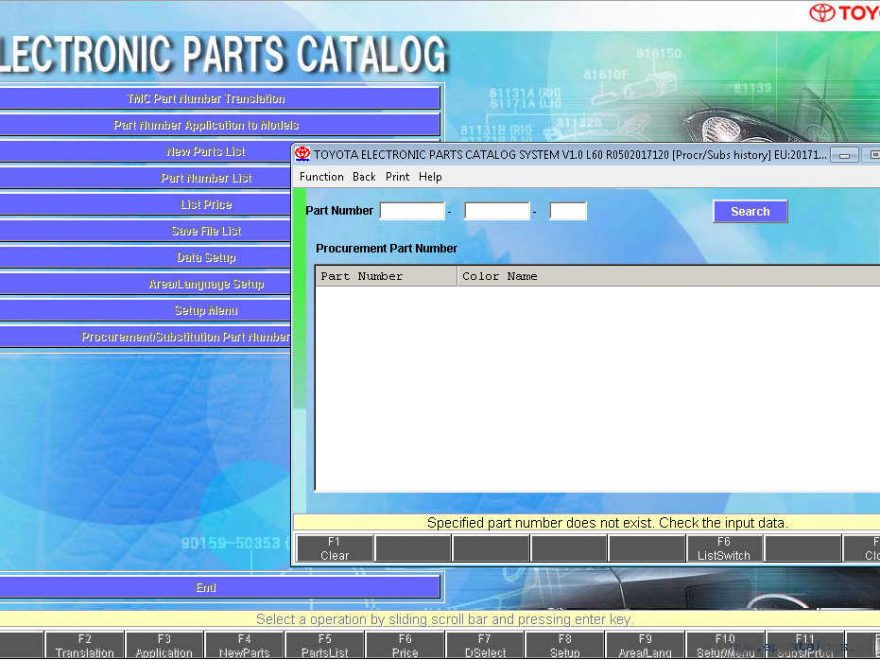Viewport: 880px width, 660px height.
Task: Click the Toyota icon in the dialog title bar
Action: 302,154
